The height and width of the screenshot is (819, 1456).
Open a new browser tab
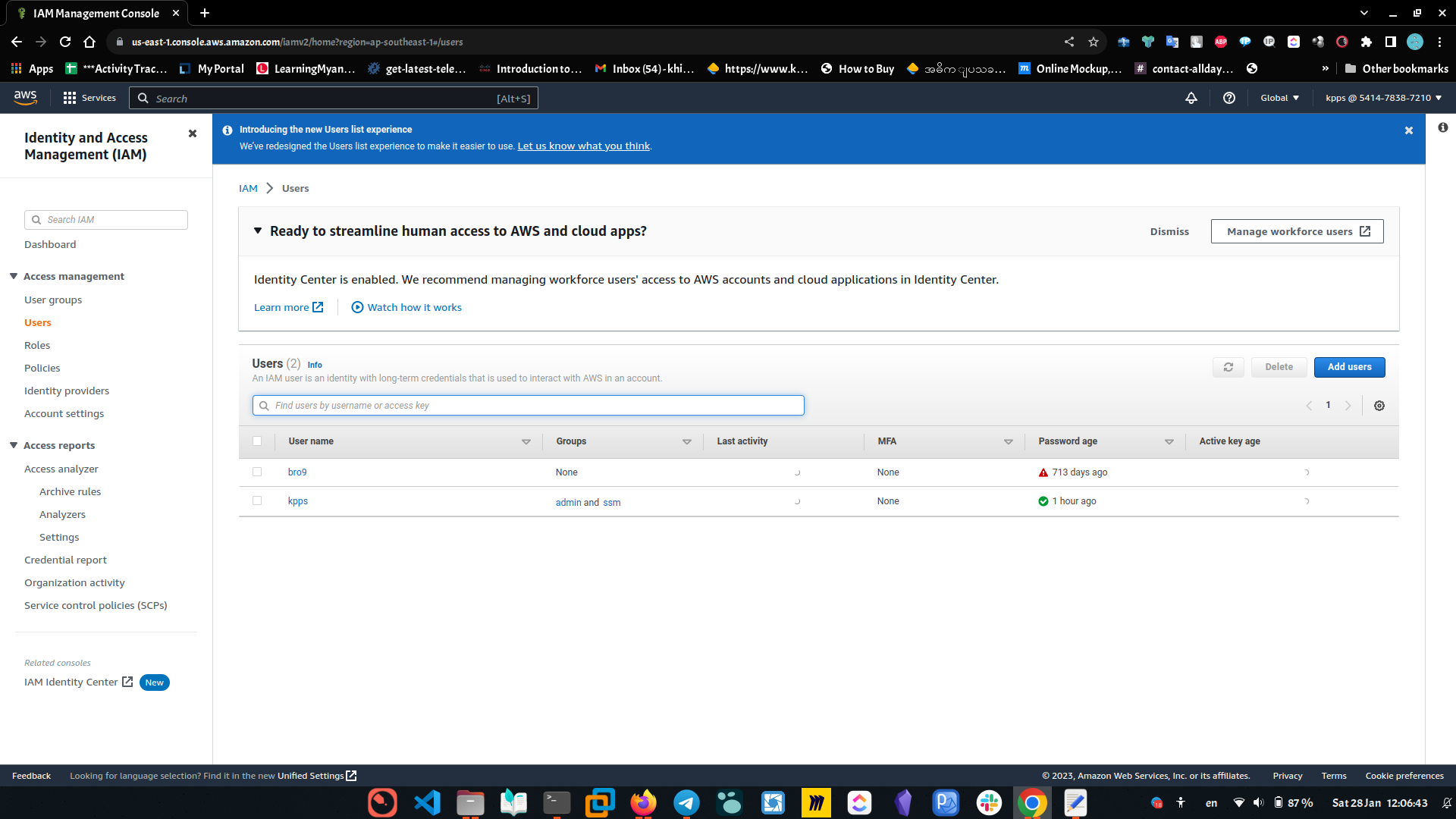205,13
